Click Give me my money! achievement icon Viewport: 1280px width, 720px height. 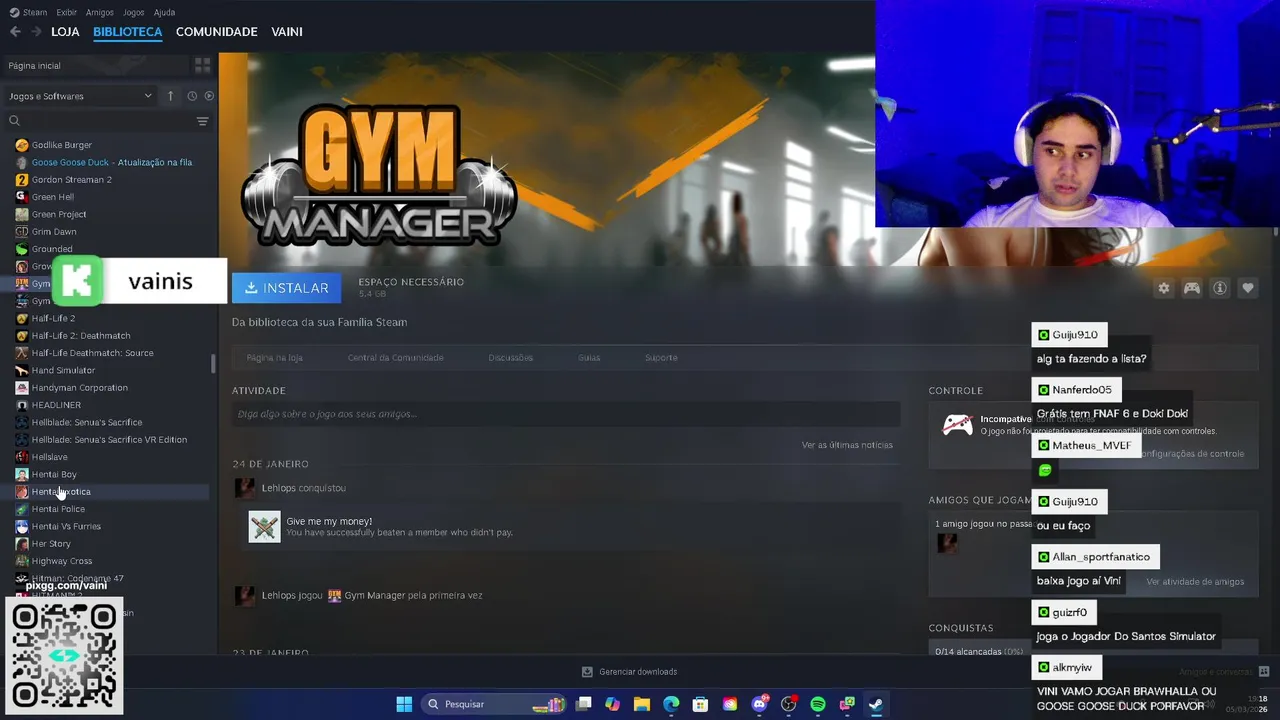click(x=265, y=527)
